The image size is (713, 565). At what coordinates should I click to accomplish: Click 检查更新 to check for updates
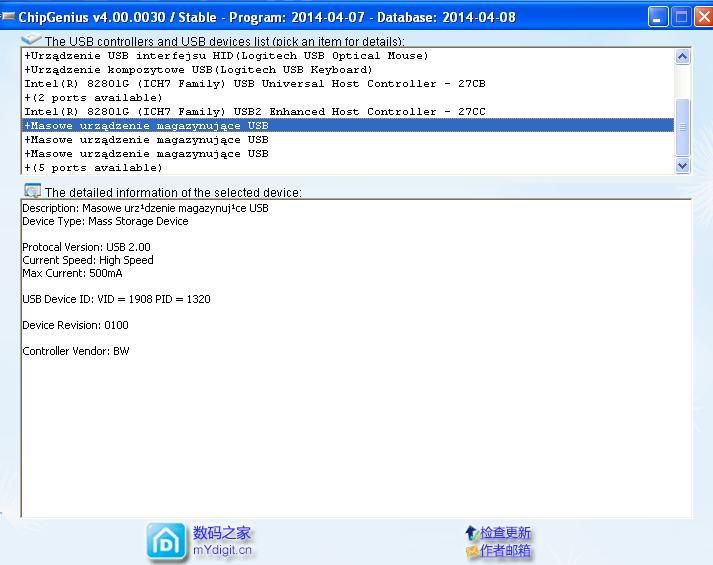coord(506,533)
